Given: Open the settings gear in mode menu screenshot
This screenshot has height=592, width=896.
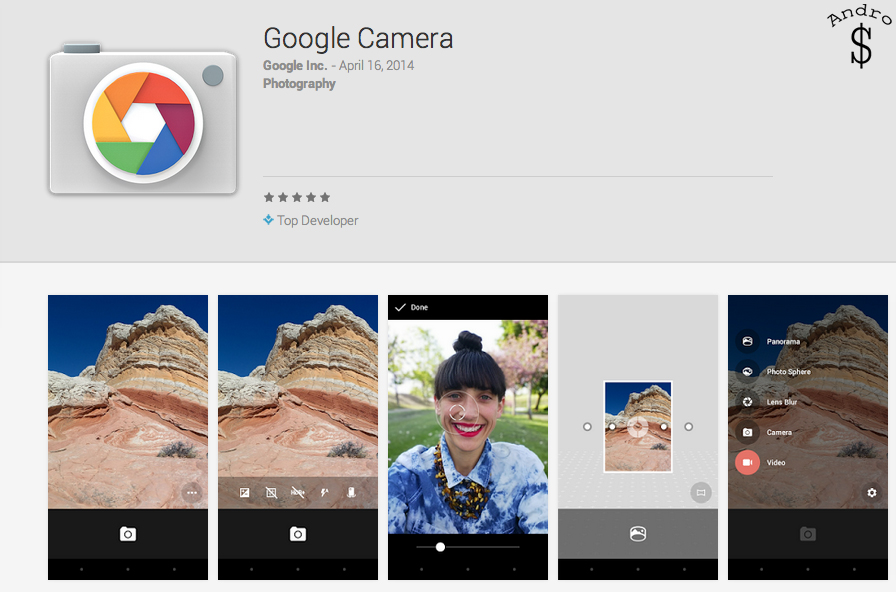Looking at the screenshot, I should pyautogui.click(x=872, y=492).
